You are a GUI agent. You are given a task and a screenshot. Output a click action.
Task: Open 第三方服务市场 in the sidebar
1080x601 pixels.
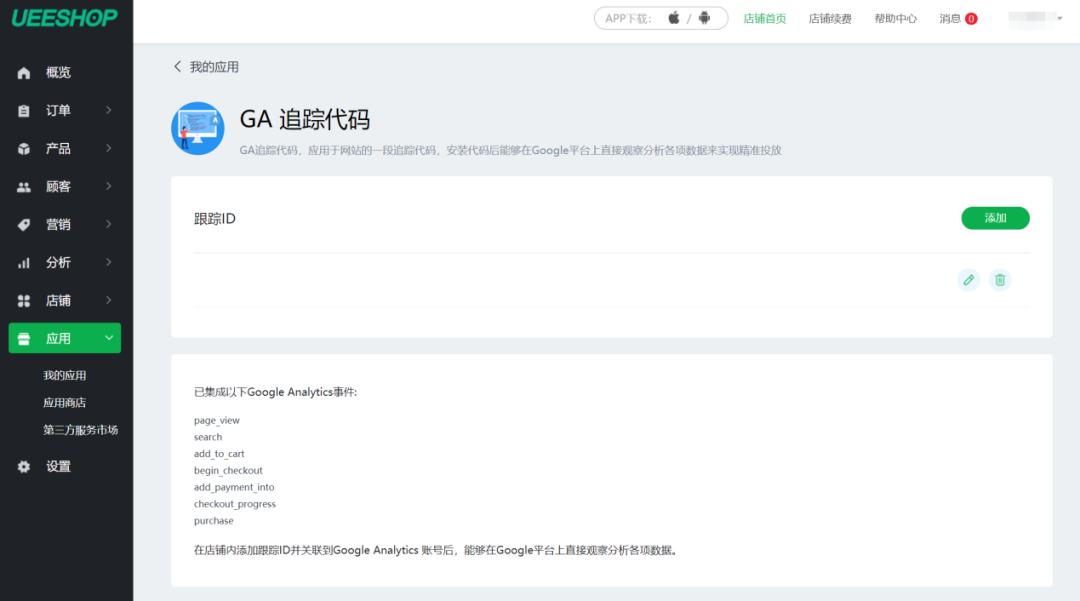pyautogui.click(x=81, y=430)
